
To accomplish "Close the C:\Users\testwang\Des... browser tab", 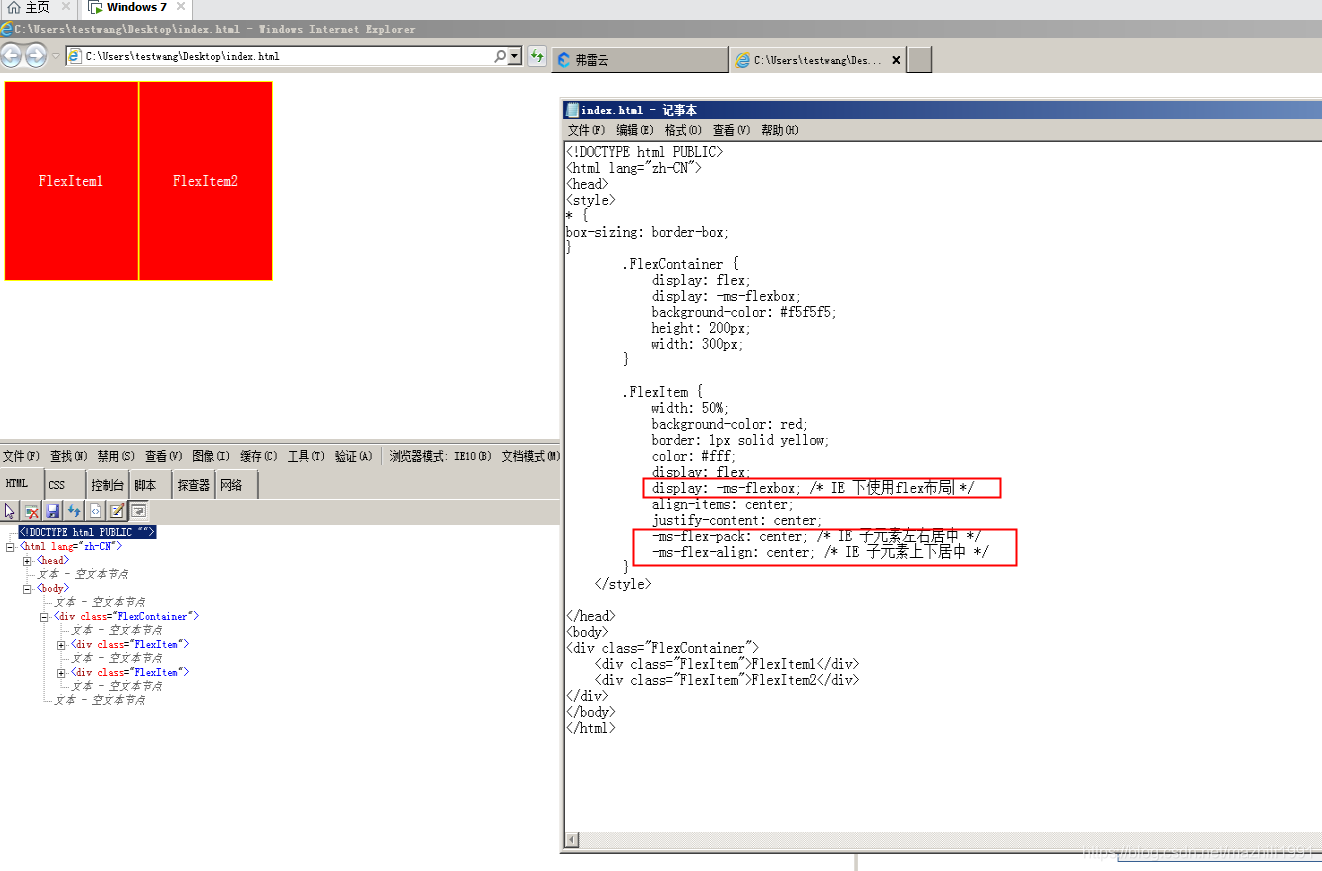I will pyautogui.click(x=896, y=60).
